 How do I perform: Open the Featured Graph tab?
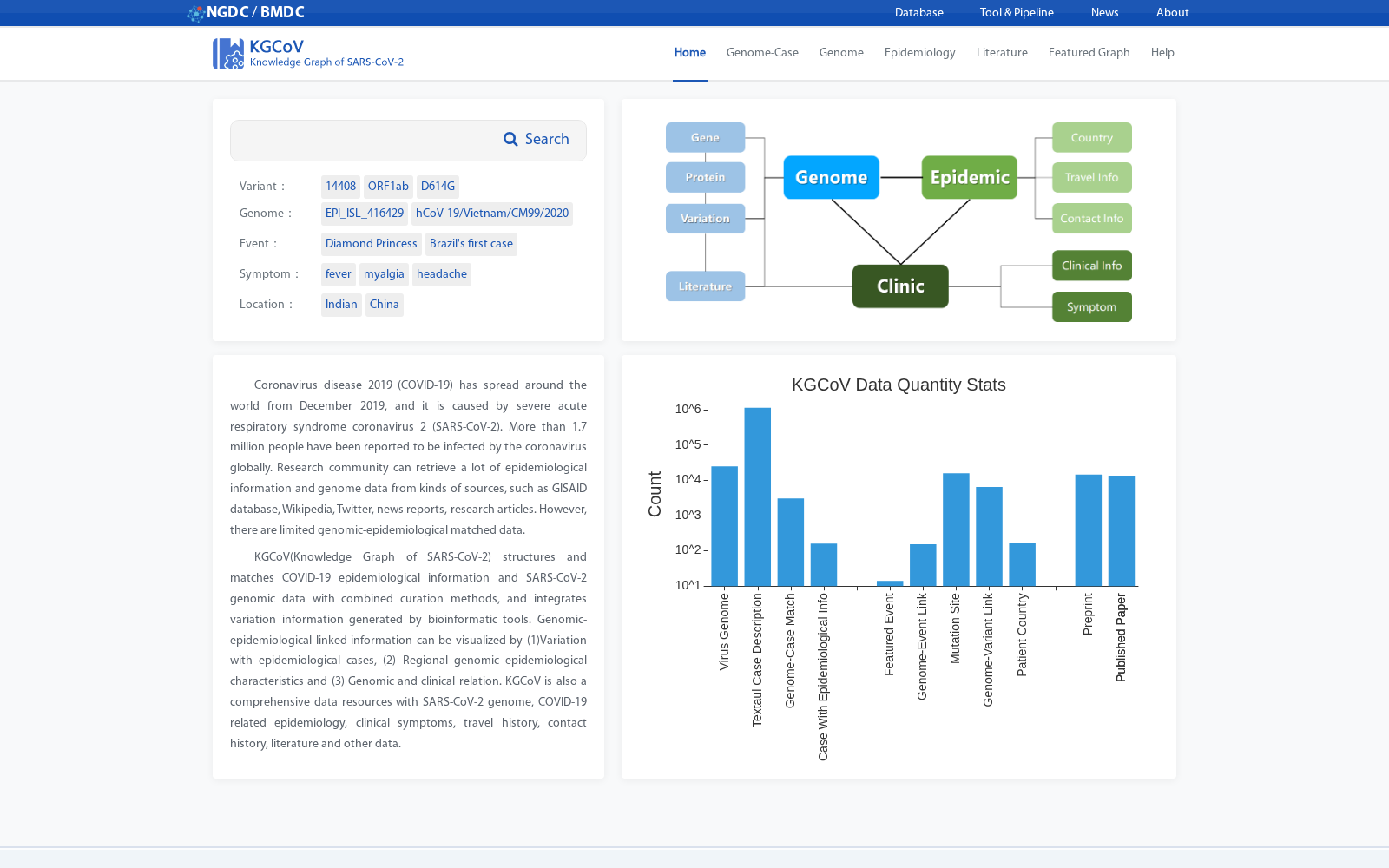[x=1089, y=53]
